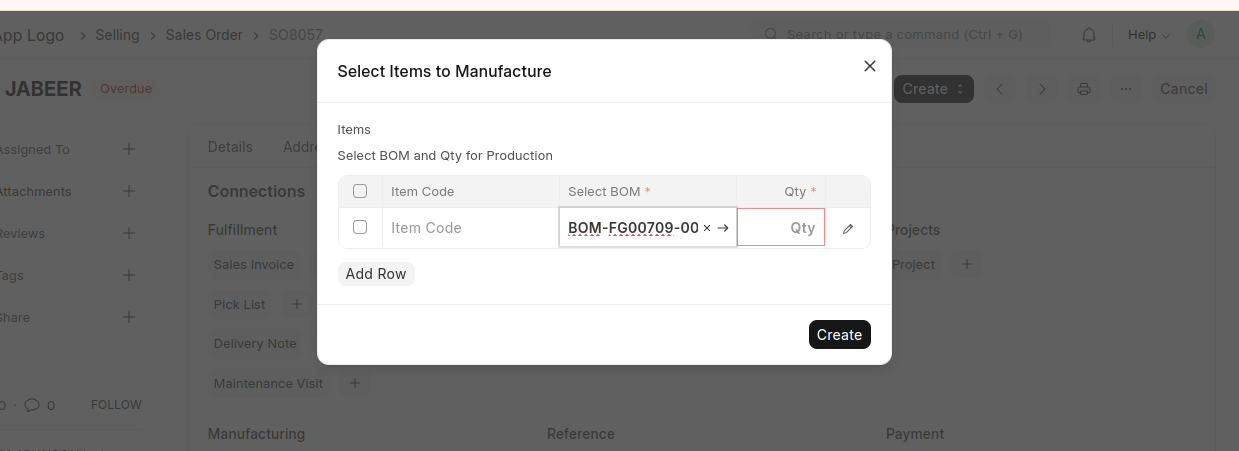Open the notifications bell
Screen dimensions: 1239x451
click(1089, 35)
